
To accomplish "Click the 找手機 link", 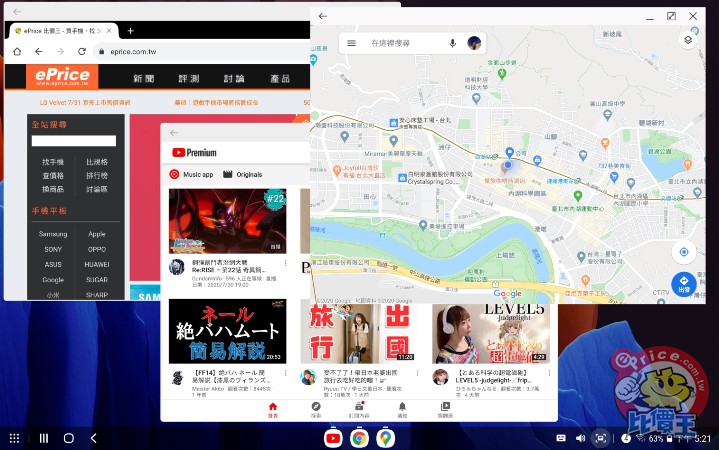I will click(53, 162).
